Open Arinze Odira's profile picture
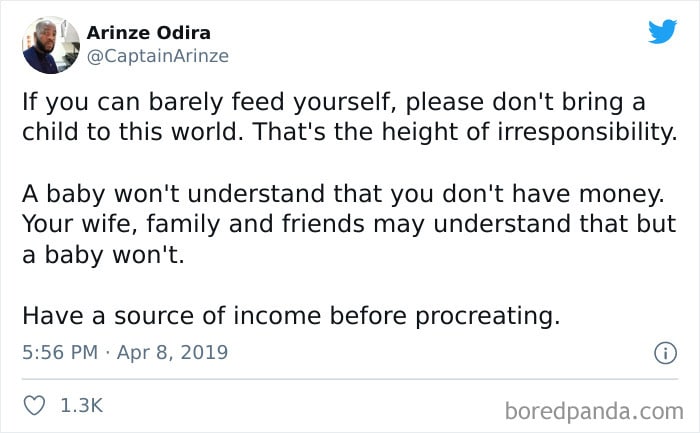This screenshot has width=700, height=433. (51, 45)
